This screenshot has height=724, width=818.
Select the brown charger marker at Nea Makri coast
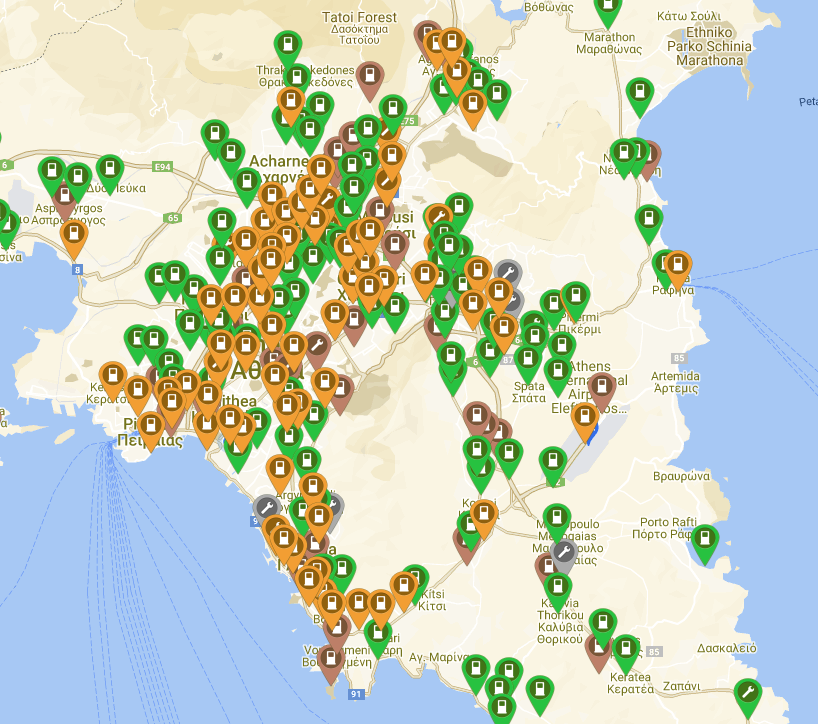pos(650,159)
